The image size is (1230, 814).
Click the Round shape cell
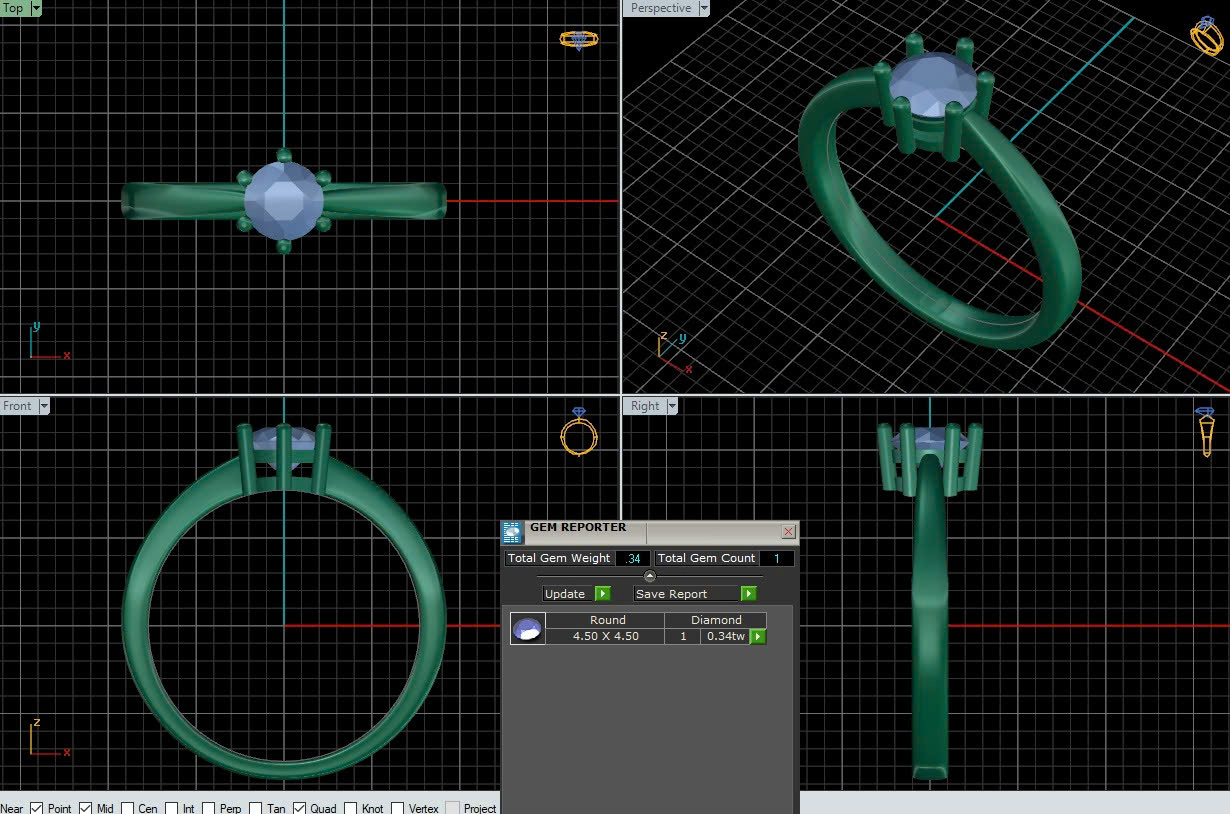tap(607, 620)
